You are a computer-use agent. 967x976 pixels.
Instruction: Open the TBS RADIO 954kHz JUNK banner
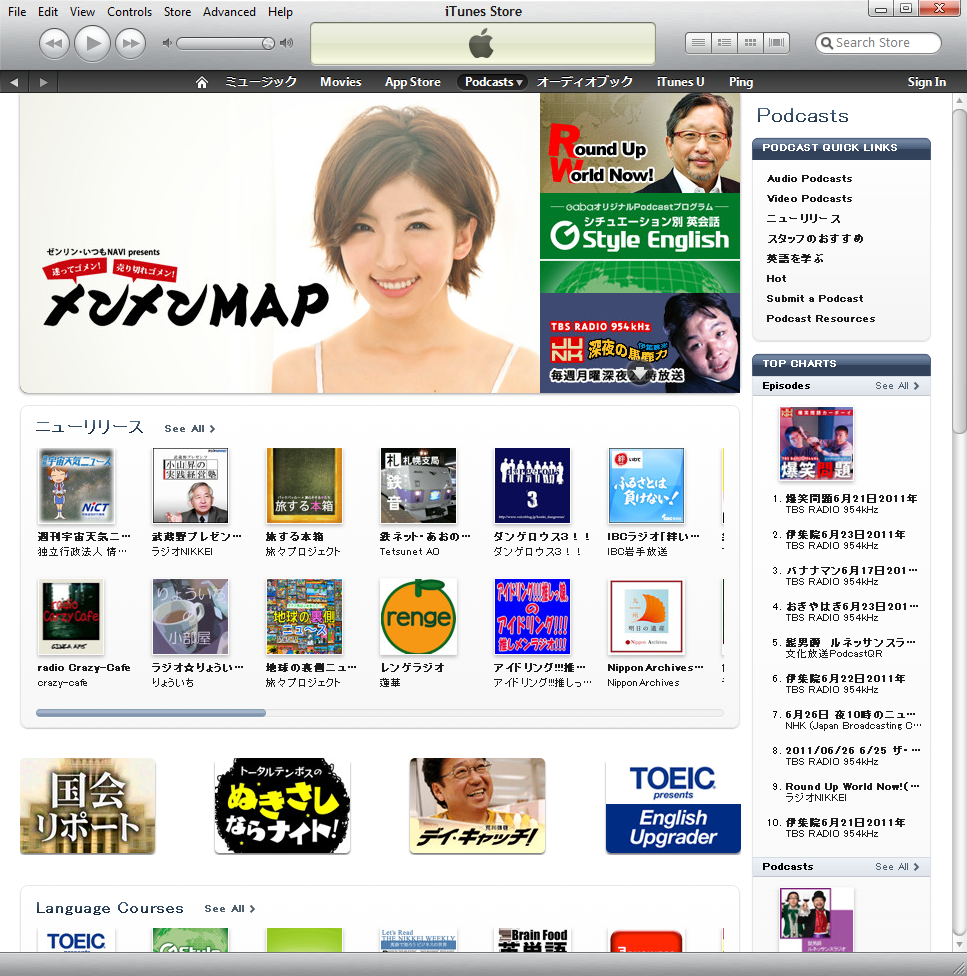pyautogui.click(x=640, y=343)
